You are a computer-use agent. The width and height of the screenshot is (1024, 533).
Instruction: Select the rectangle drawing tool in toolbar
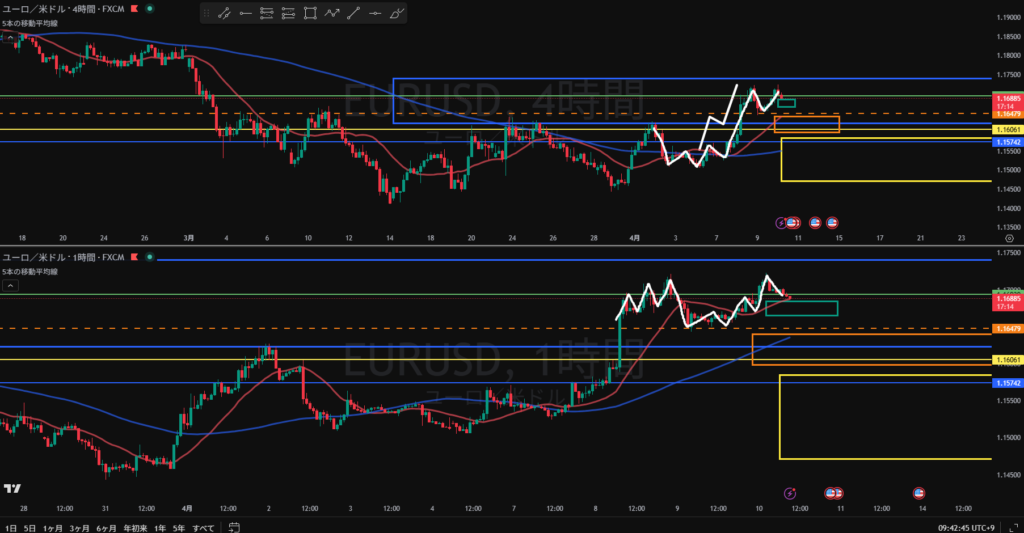coord(311,13)
